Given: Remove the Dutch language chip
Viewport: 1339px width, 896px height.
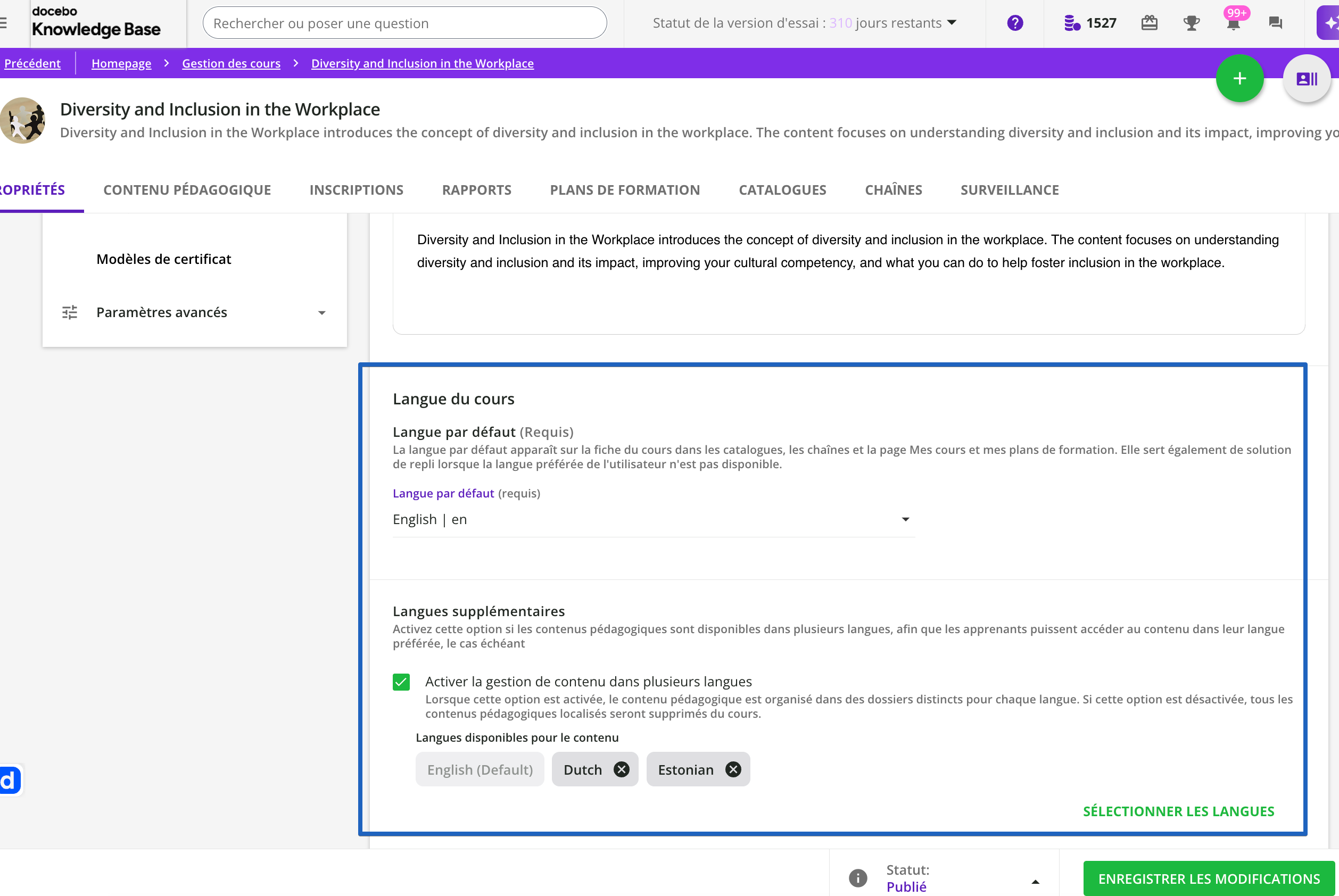Looking at the screenshot, I should (621, 769).
